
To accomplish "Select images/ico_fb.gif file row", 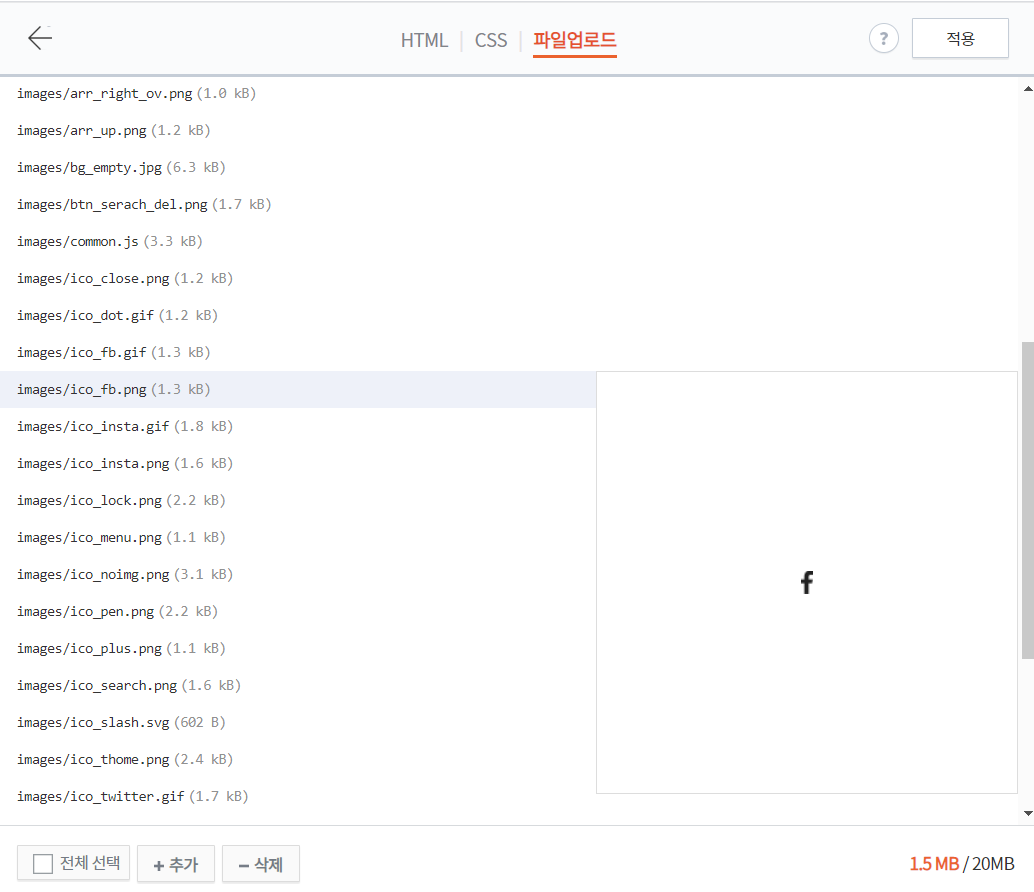I will click(298, 352).
